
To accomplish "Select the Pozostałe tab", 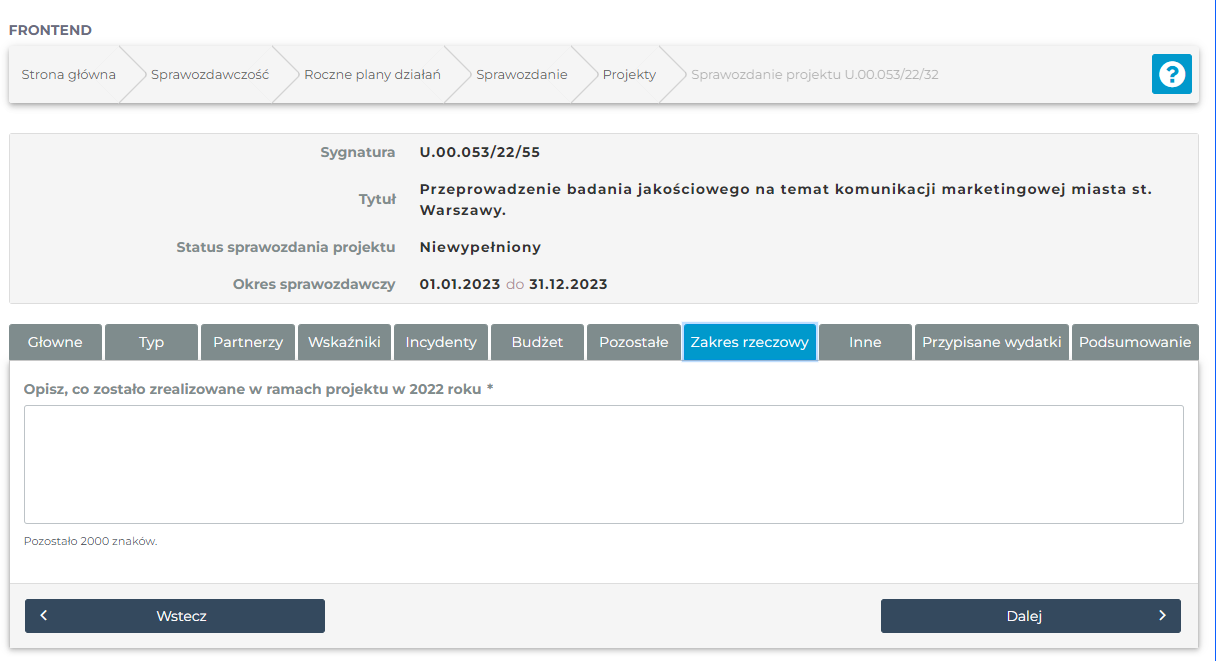I will (x=633, y=342).
